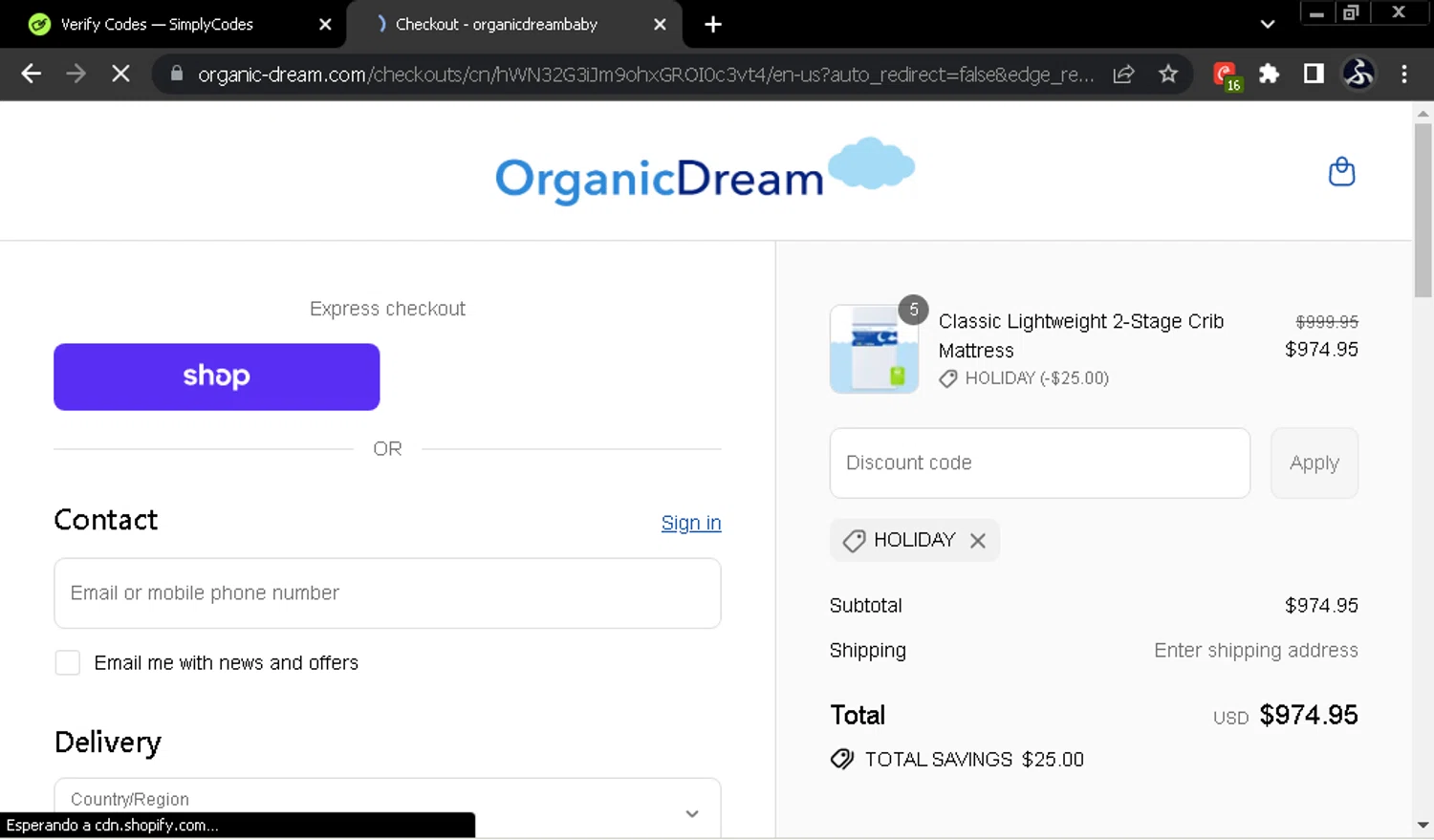Screen dimensions: 1434x840
Task: Click the Contact section heading
Action: (105, 520)
